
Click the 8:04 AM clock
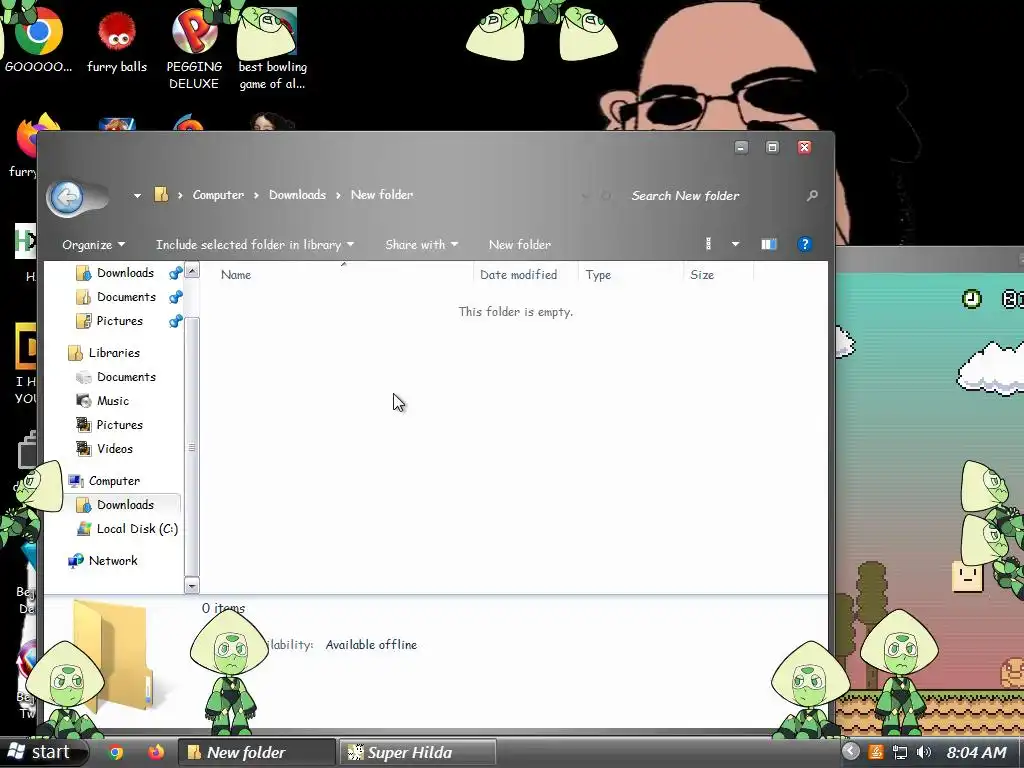click(x=976, y=752)
